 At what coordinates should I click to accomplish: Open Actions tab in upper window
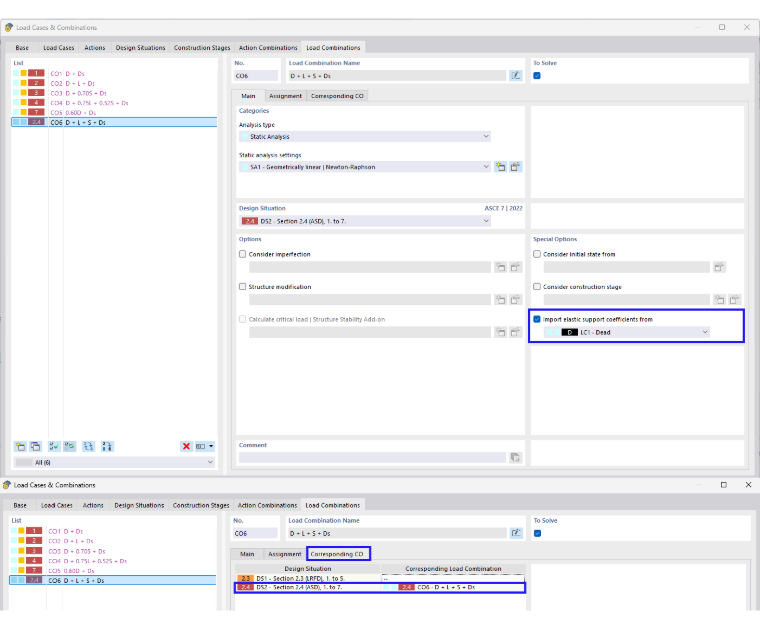tap(95, 47)
